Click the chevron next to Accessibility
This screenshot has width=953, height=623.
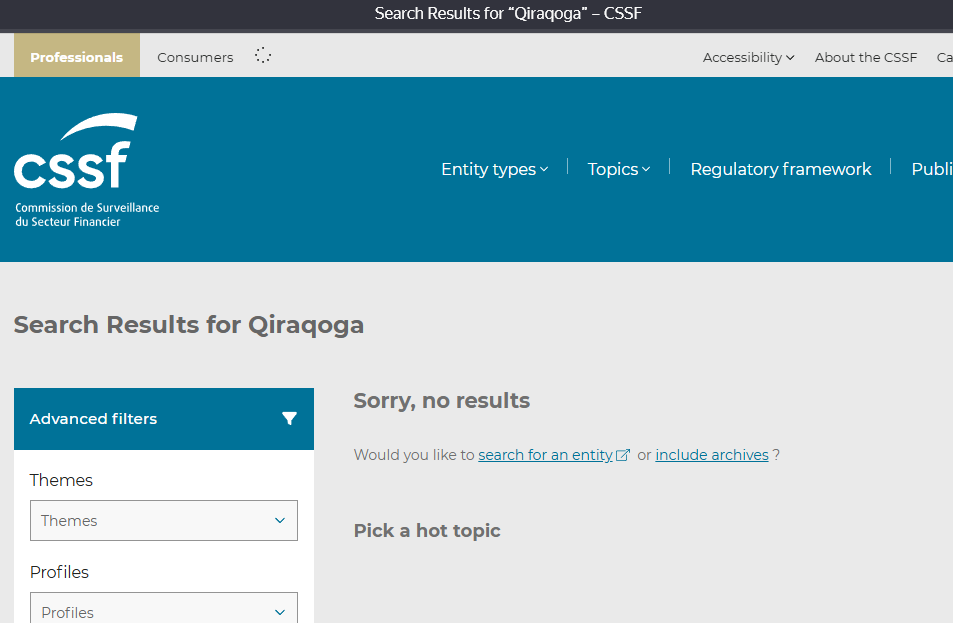click(x=790, y=58)
